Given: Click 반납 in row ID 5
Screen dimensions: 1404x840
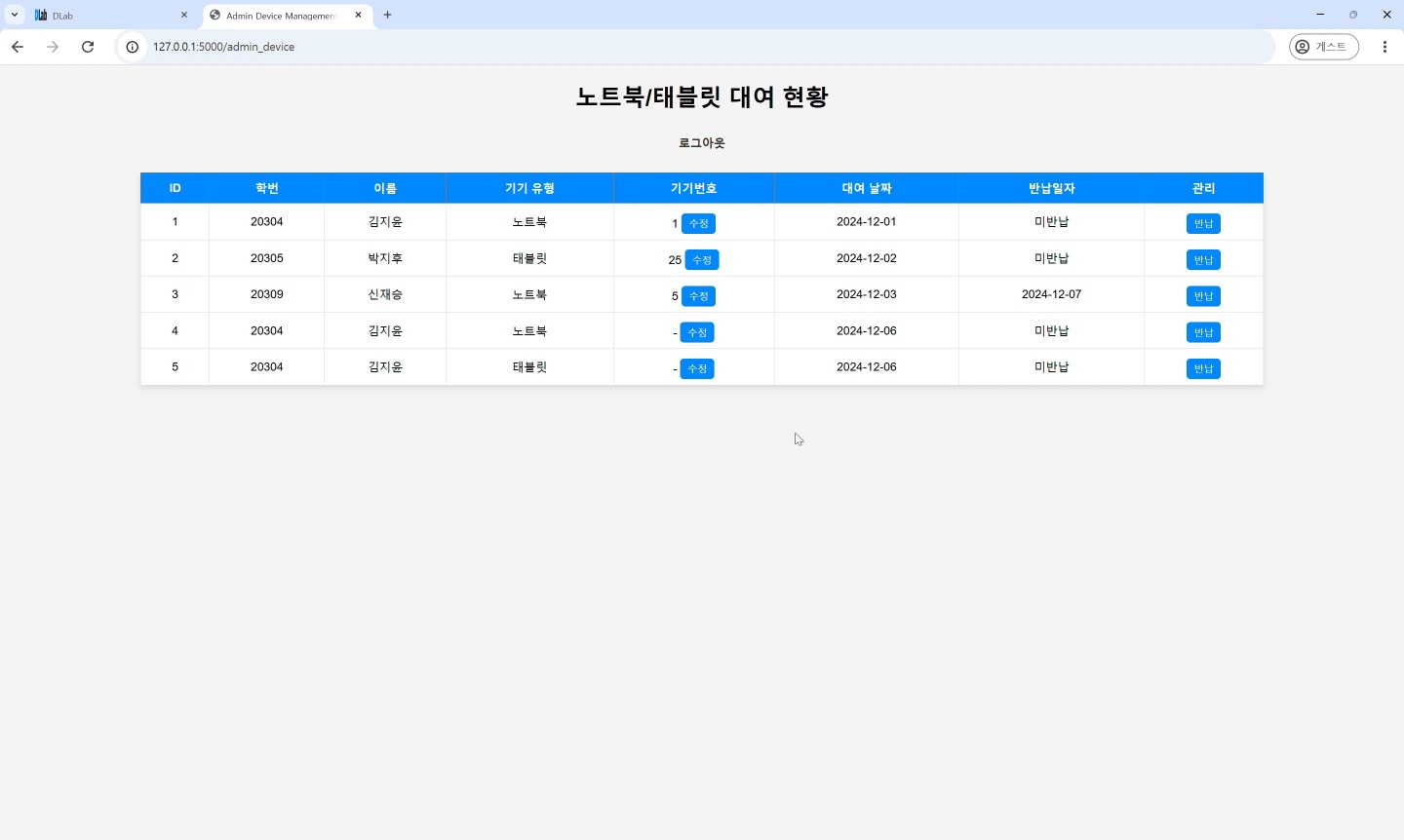Looking at the screenshot, I should point(1203,368).
